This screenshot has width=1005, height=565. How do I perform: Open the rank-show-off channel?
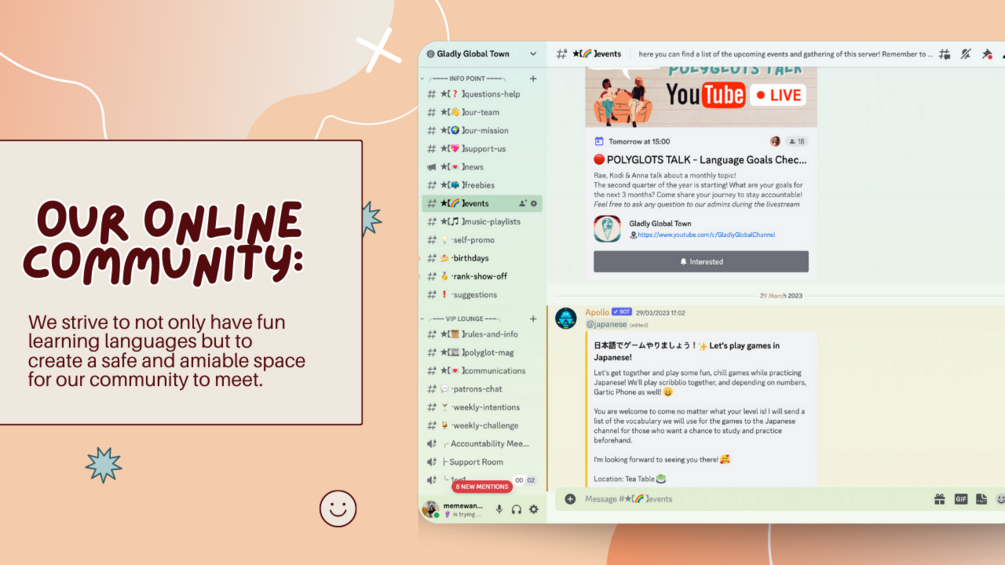(x=482, y=277)
